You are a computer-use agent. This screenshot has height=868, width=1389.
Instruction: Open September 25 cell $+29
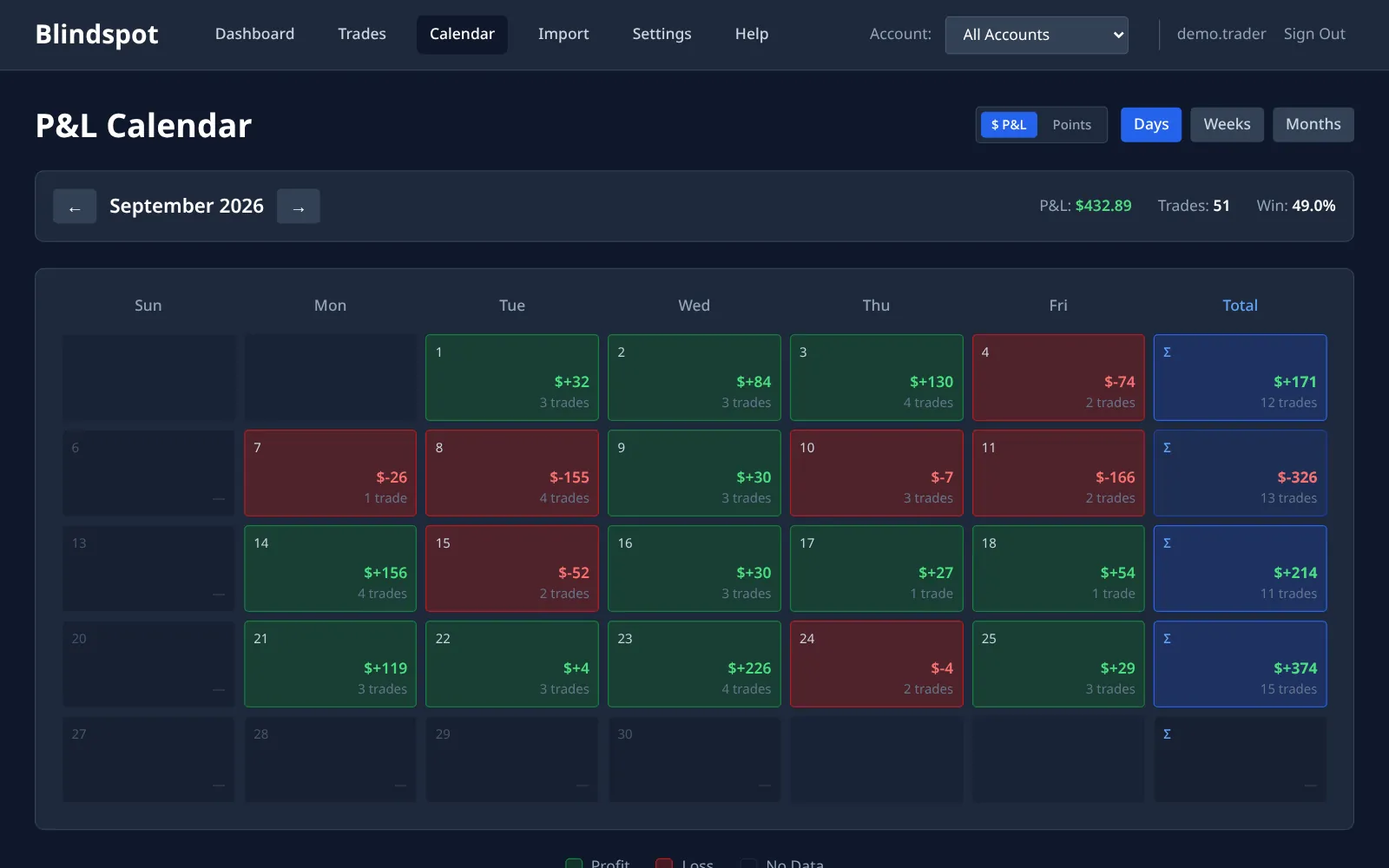1058,664
